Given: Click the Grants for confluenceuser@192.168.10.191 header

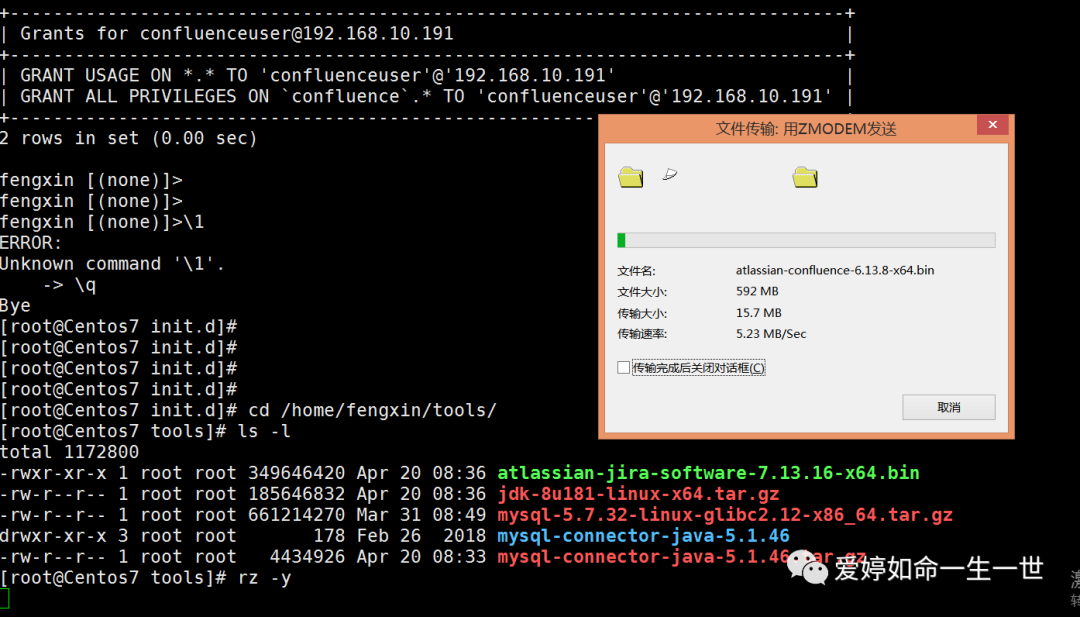Looking at the screenshot, I should [x=237, y=34].
